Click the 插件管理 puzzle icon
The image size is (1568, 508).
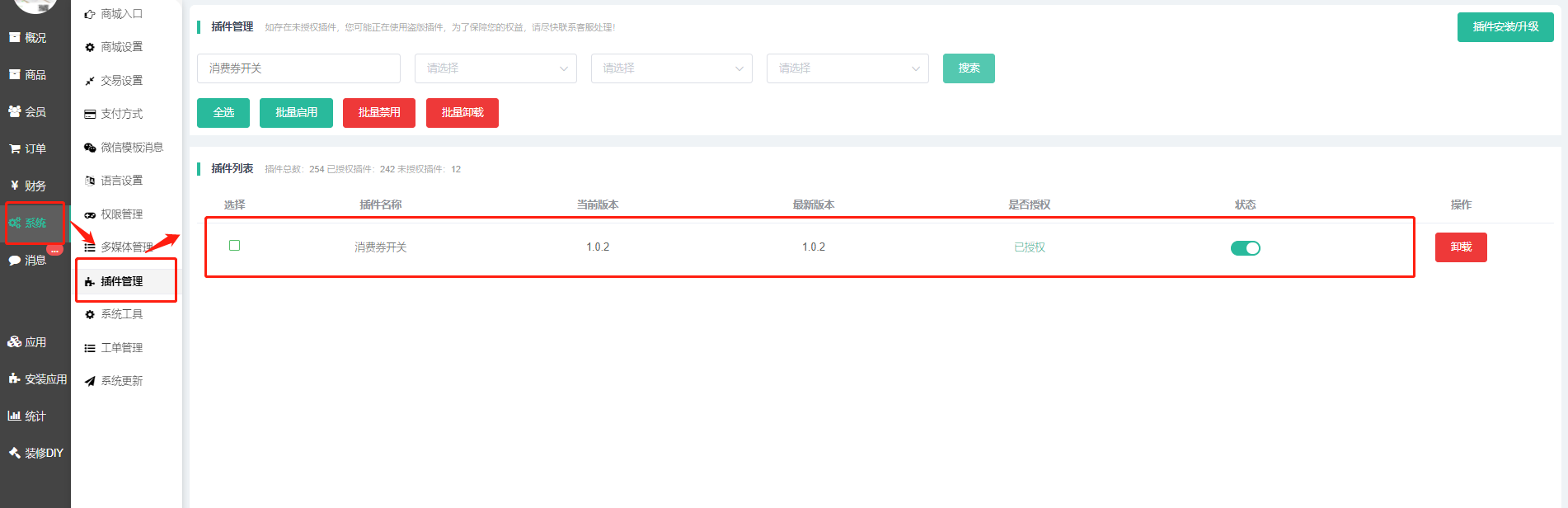(90, 281)
